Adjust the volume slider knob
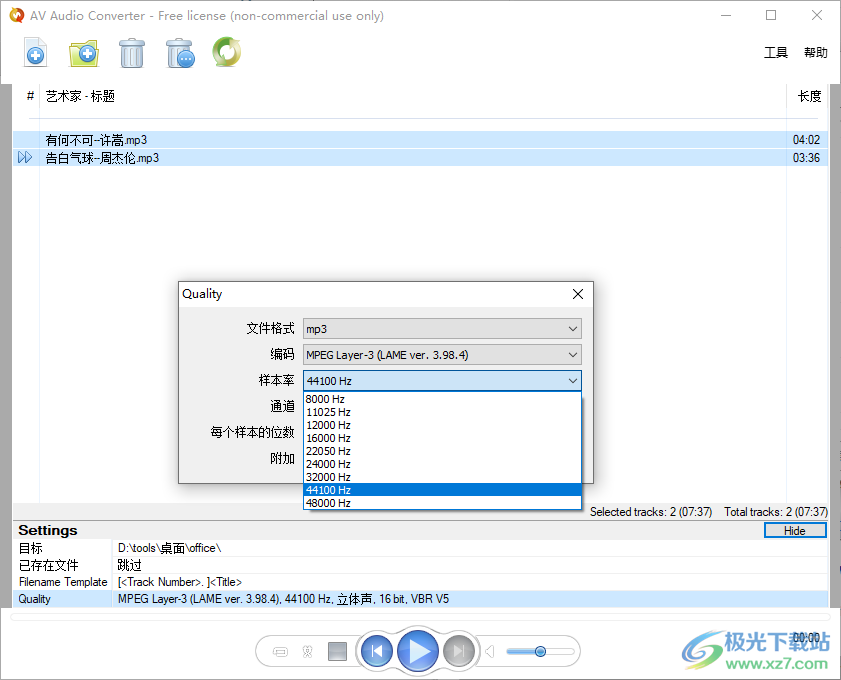The height and width of the screenshot is (680, 841). pos(540,651)
